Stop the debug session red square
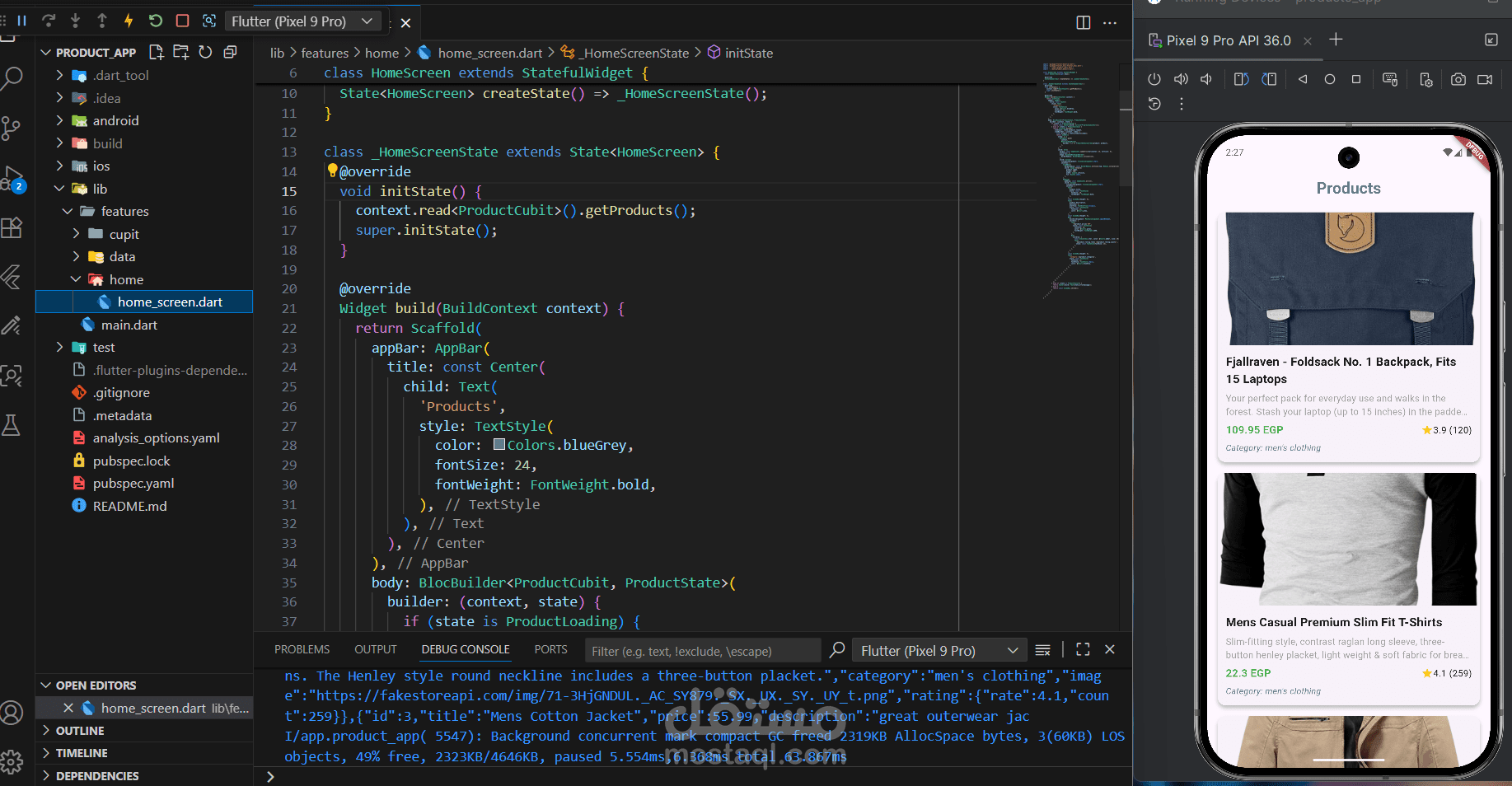Image resolution: width=1512 pixels, height=786 pixels. point(183,21)
